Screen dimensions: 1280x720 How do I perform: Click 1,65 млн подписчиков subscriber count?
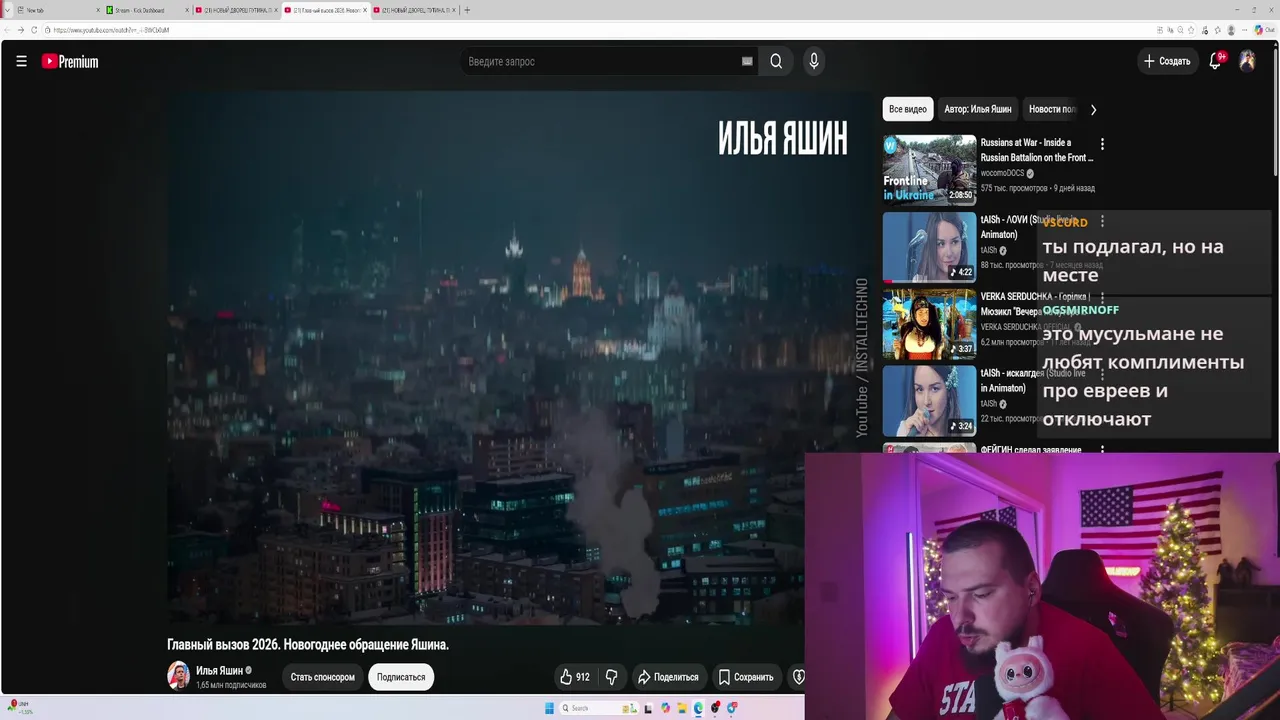[x=231, y=685]
